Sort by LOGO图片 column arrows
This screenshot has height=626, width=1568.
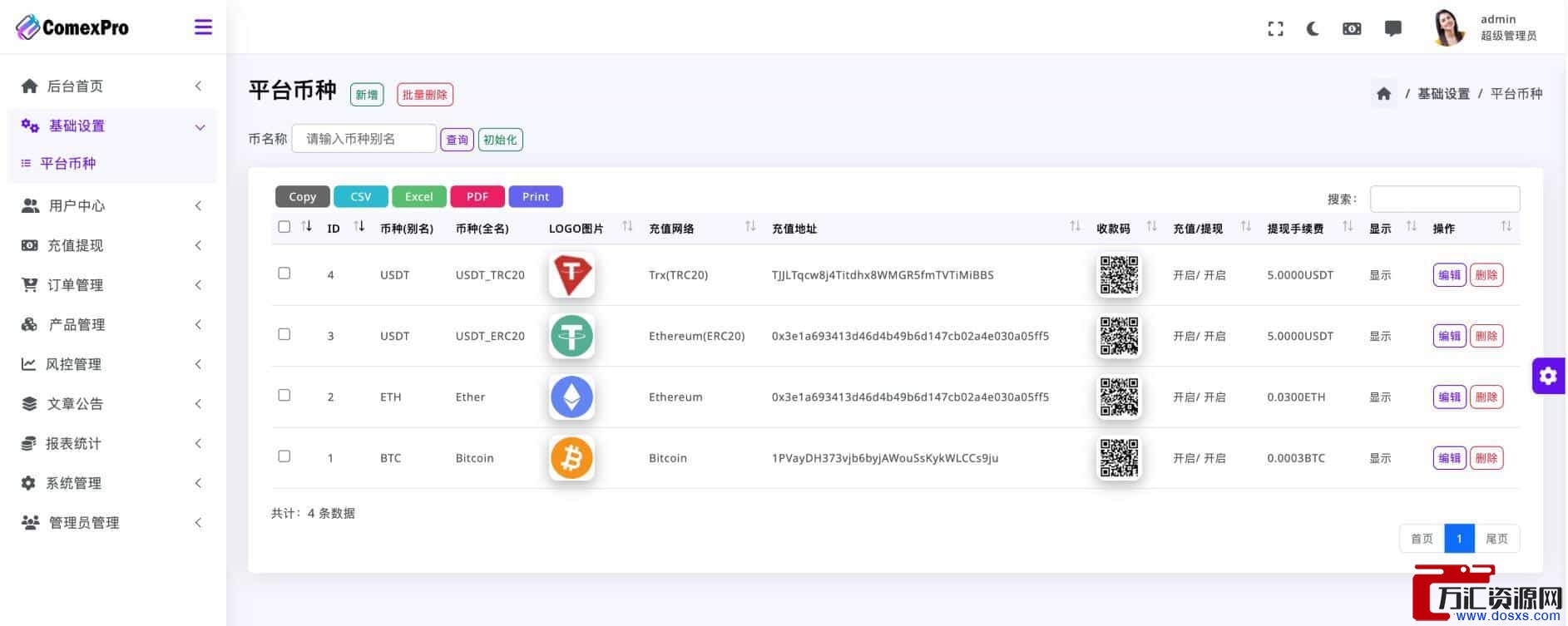pyautogui.click(x=627, y=227)
